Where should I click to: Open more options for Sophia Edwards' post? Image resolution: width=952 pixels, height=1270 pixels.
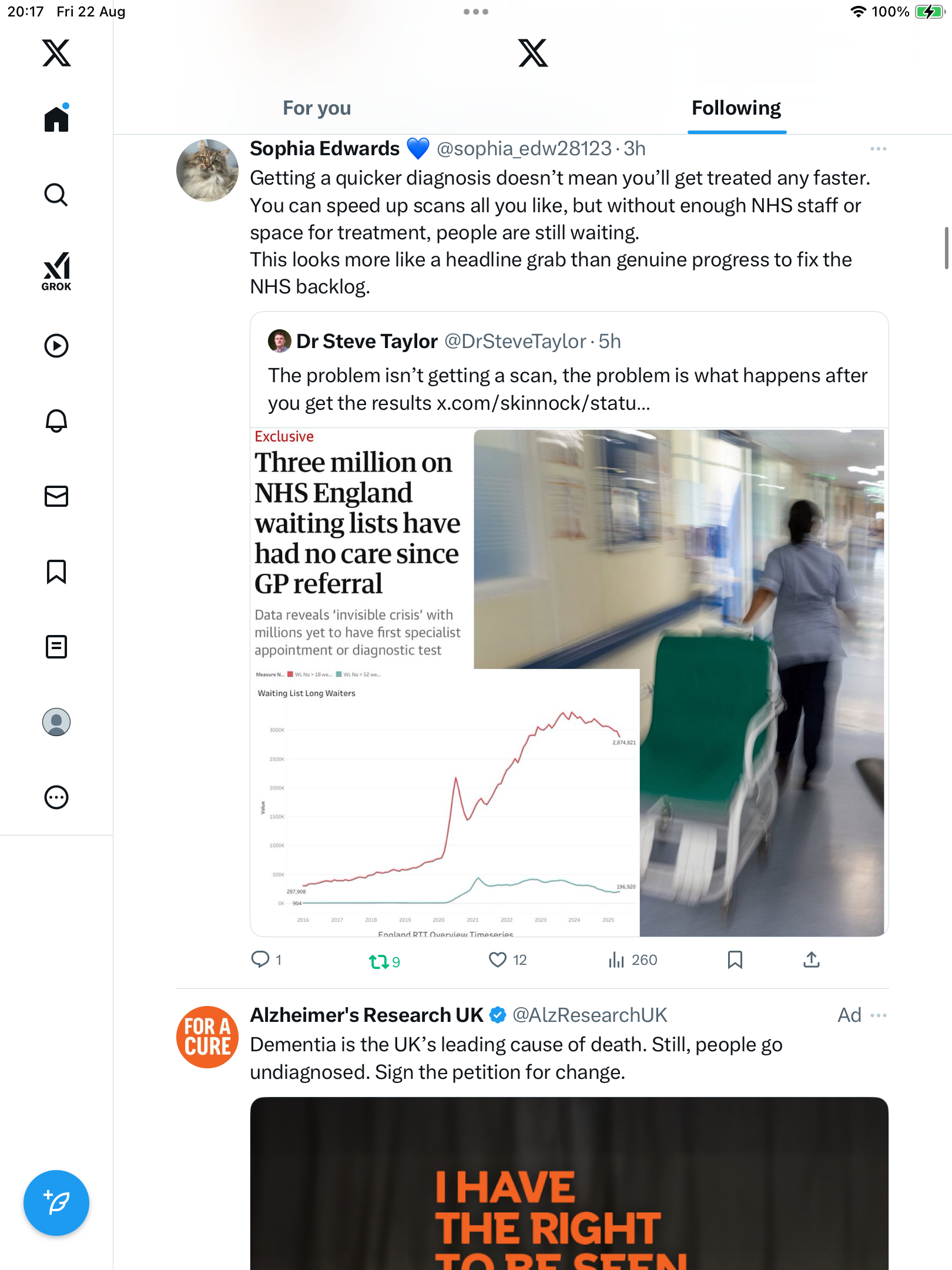tap(878, 149)
